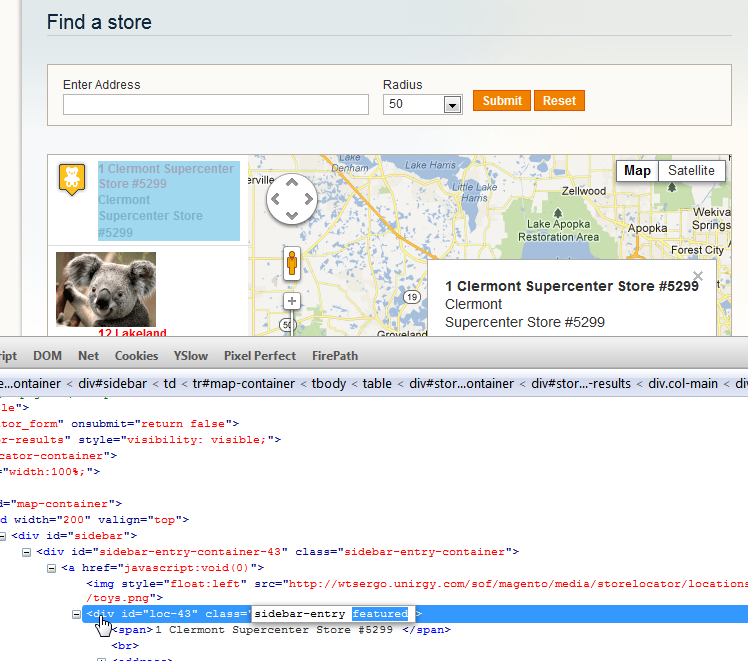Click the Enter Address input field
This screenshot has height=661, width=748.
(216, 104)
